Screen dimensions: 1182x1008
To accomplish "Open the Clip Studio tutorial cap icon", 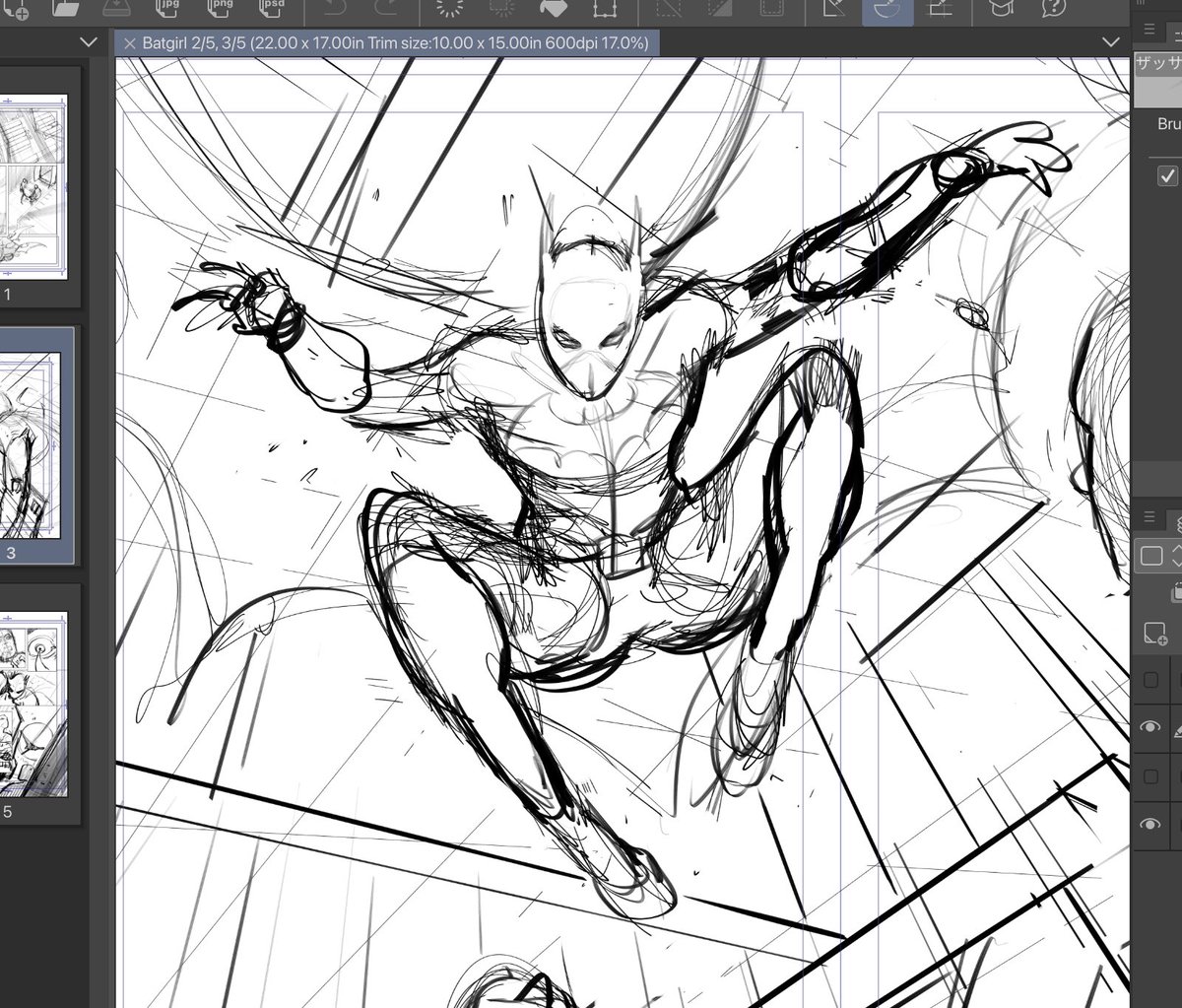I will pyautogui.click(x=1002, y=10).
